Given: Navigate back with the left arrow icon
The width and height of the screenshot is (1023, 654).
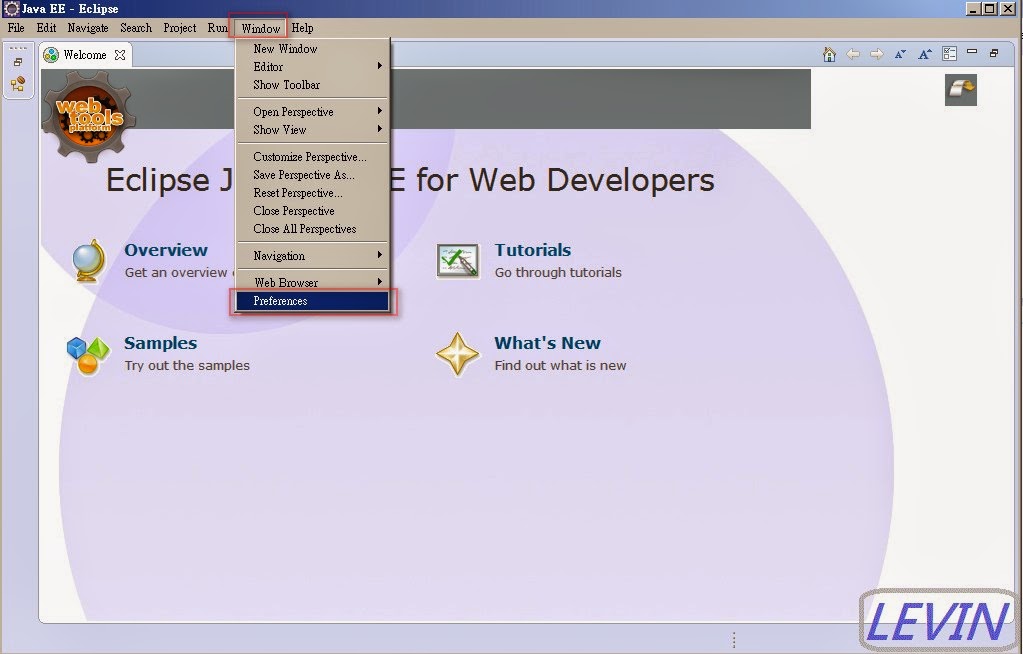Looking at the screenshot, I should [853, 54].
